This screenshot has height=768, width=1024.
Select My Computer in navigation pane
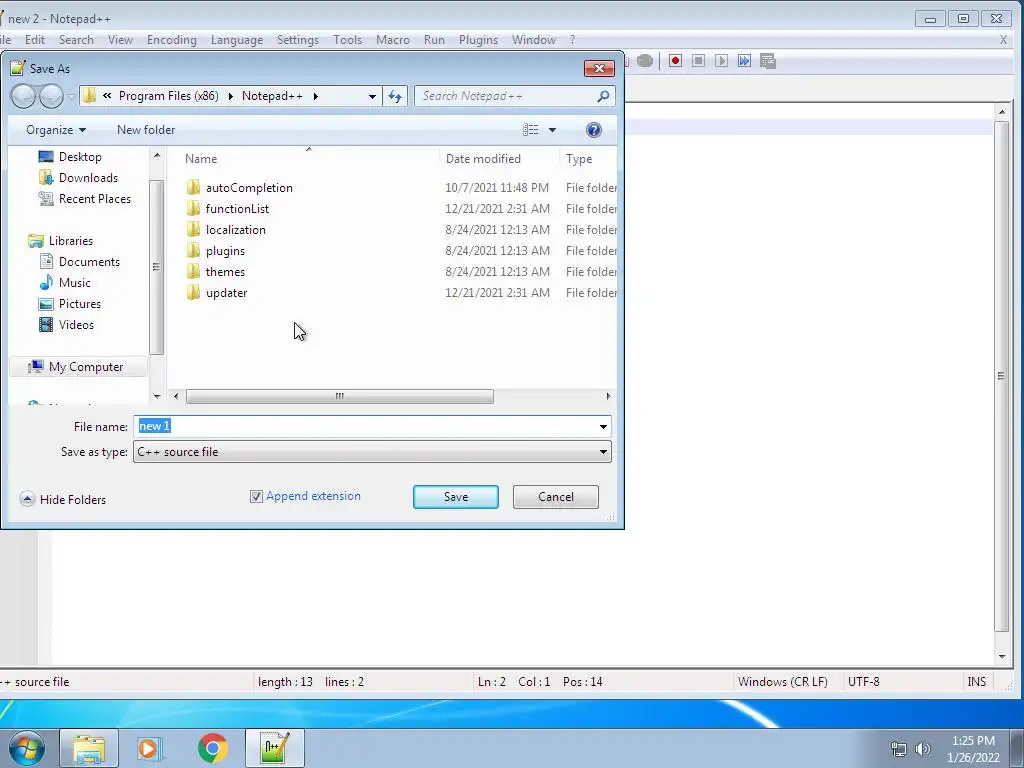pos(80,367)
